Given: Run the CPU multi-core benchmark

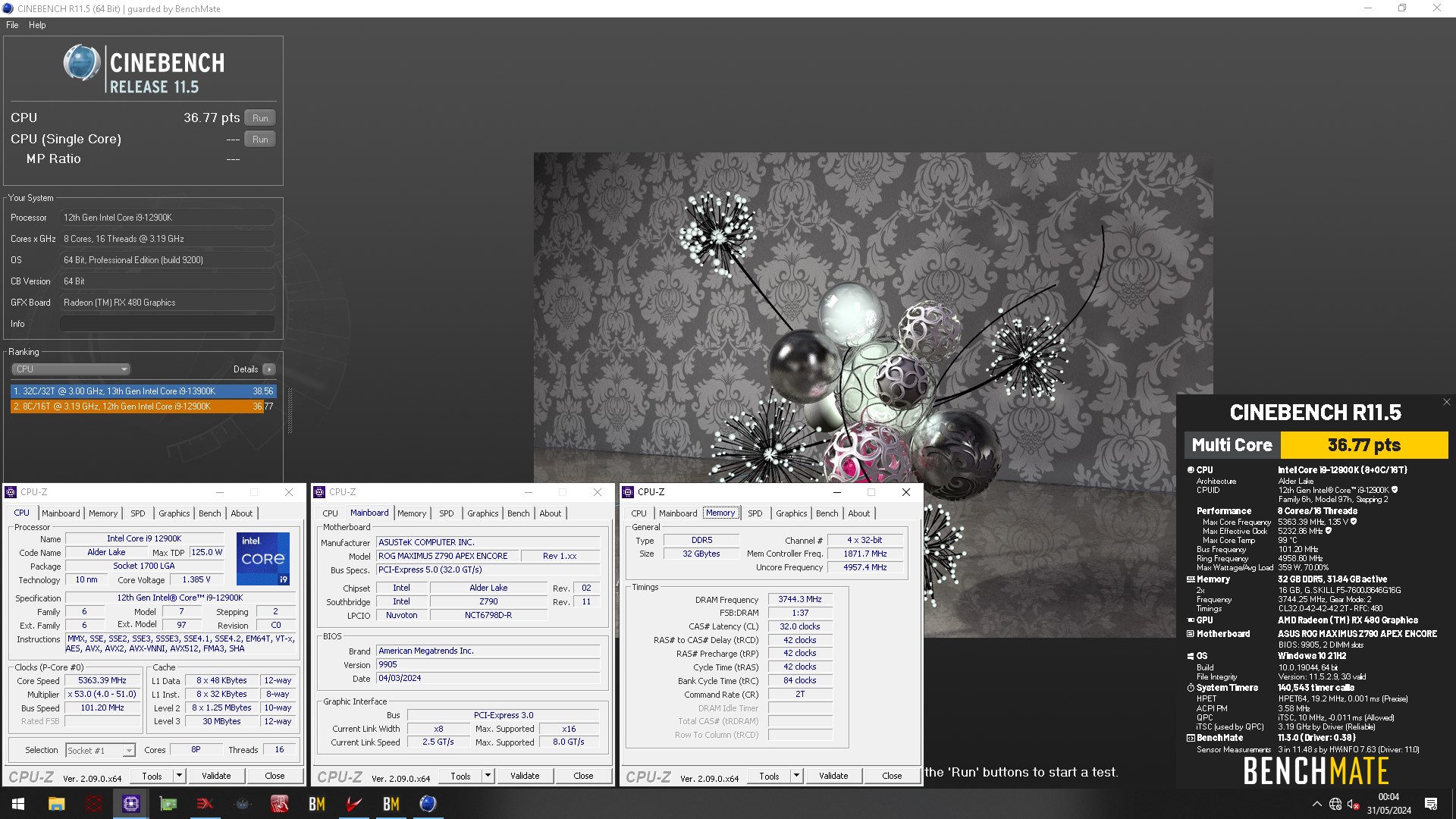Looking at the screenshot, I should pyautogui.click(x=260, y=118).
